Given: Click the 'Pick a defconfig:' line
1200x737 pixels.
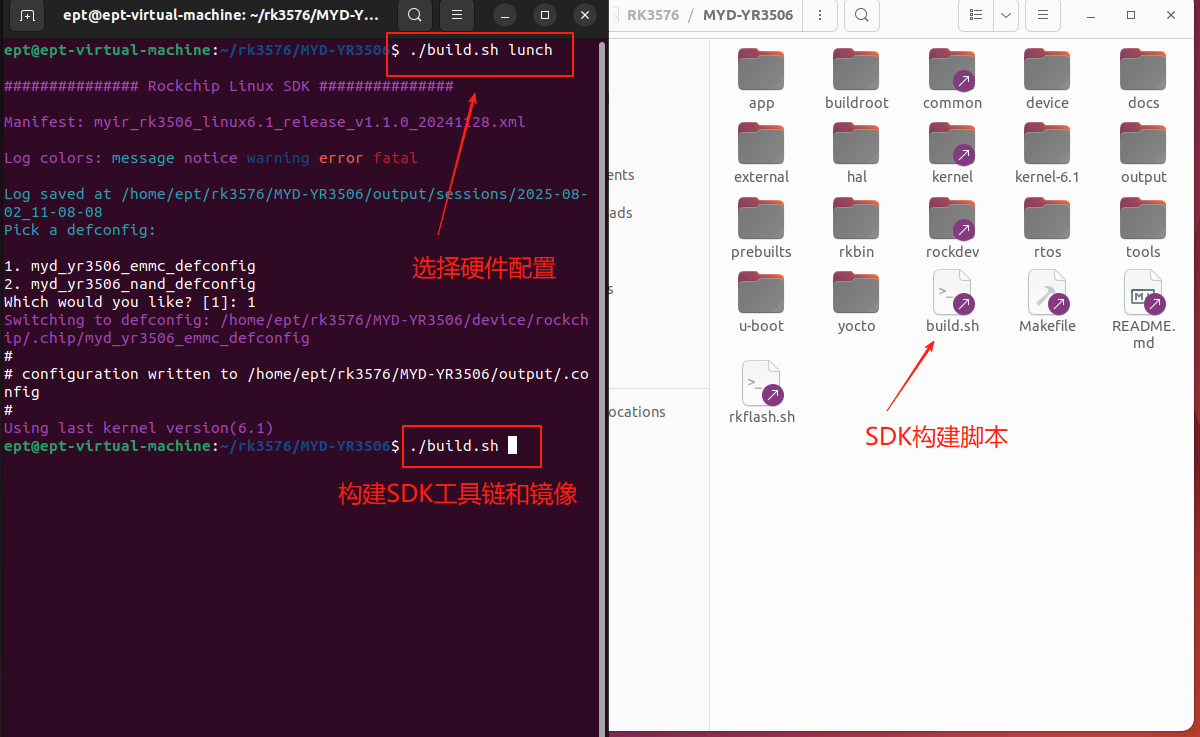Looking at the screenshot, I should (x=80, y=230).
